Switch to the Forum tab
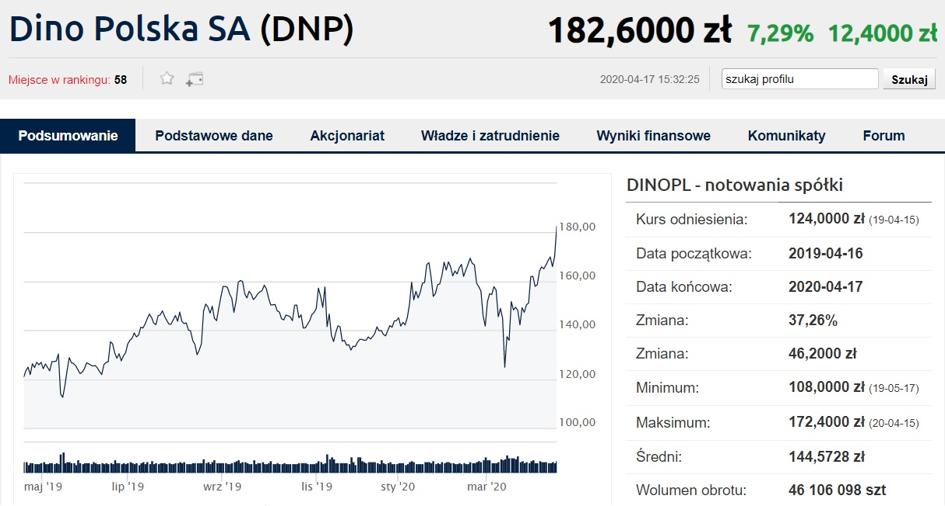Image resolution: width=945 pixels, height=506 pixels. pyautogui.click(x=883, y=136)
